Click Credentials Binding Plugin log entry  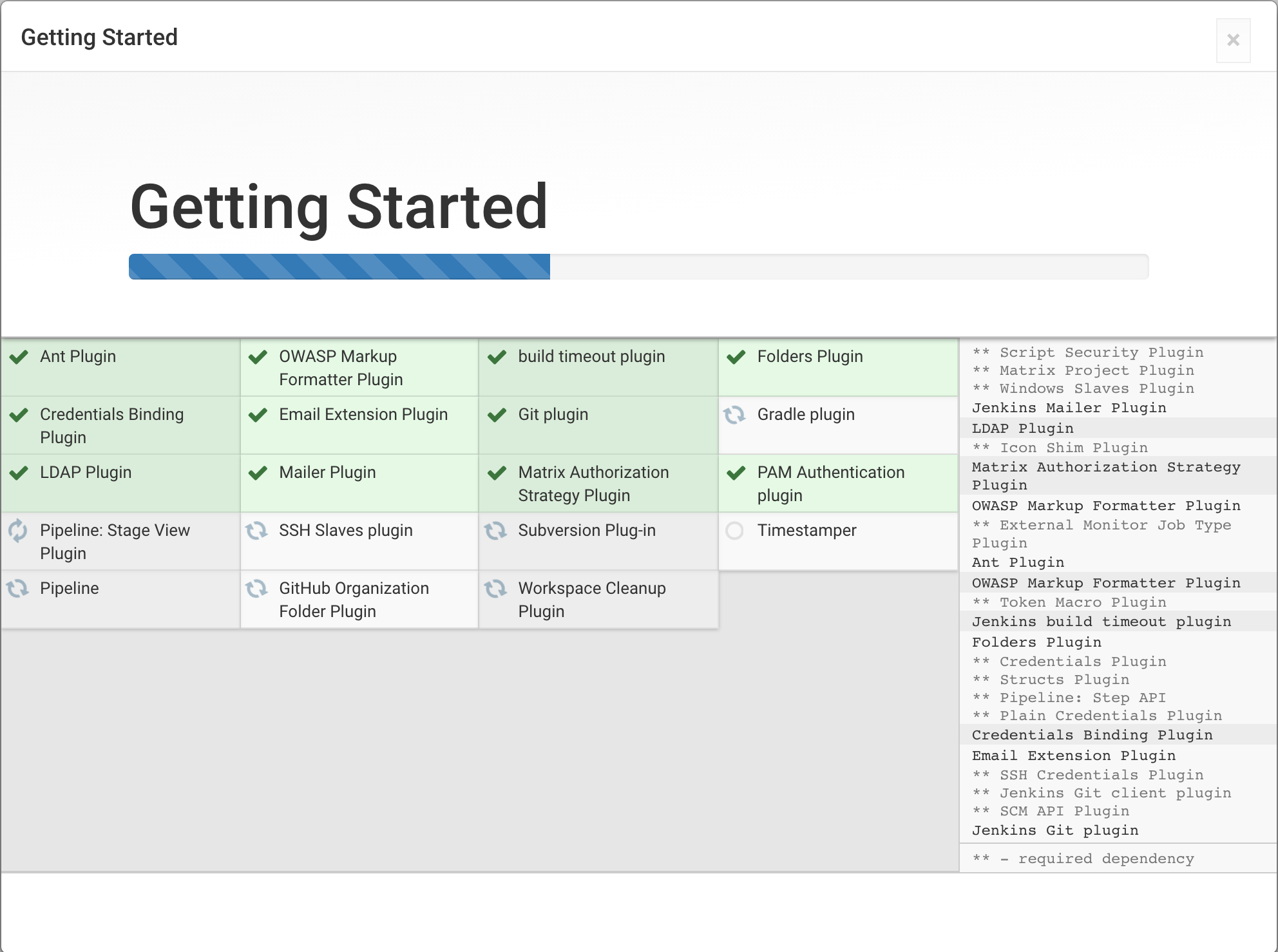pyautogui.click(x=1092, y=735)
